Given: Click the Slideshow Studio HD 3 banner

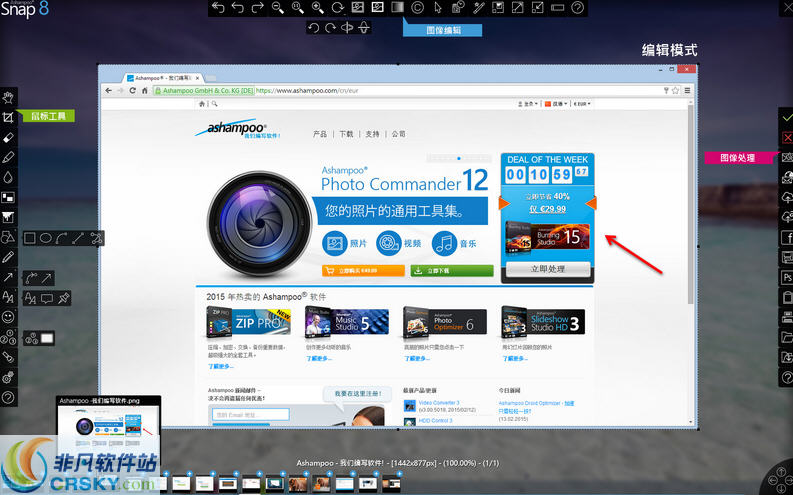Looking at the screenshot, I should (x=543, y=322).
